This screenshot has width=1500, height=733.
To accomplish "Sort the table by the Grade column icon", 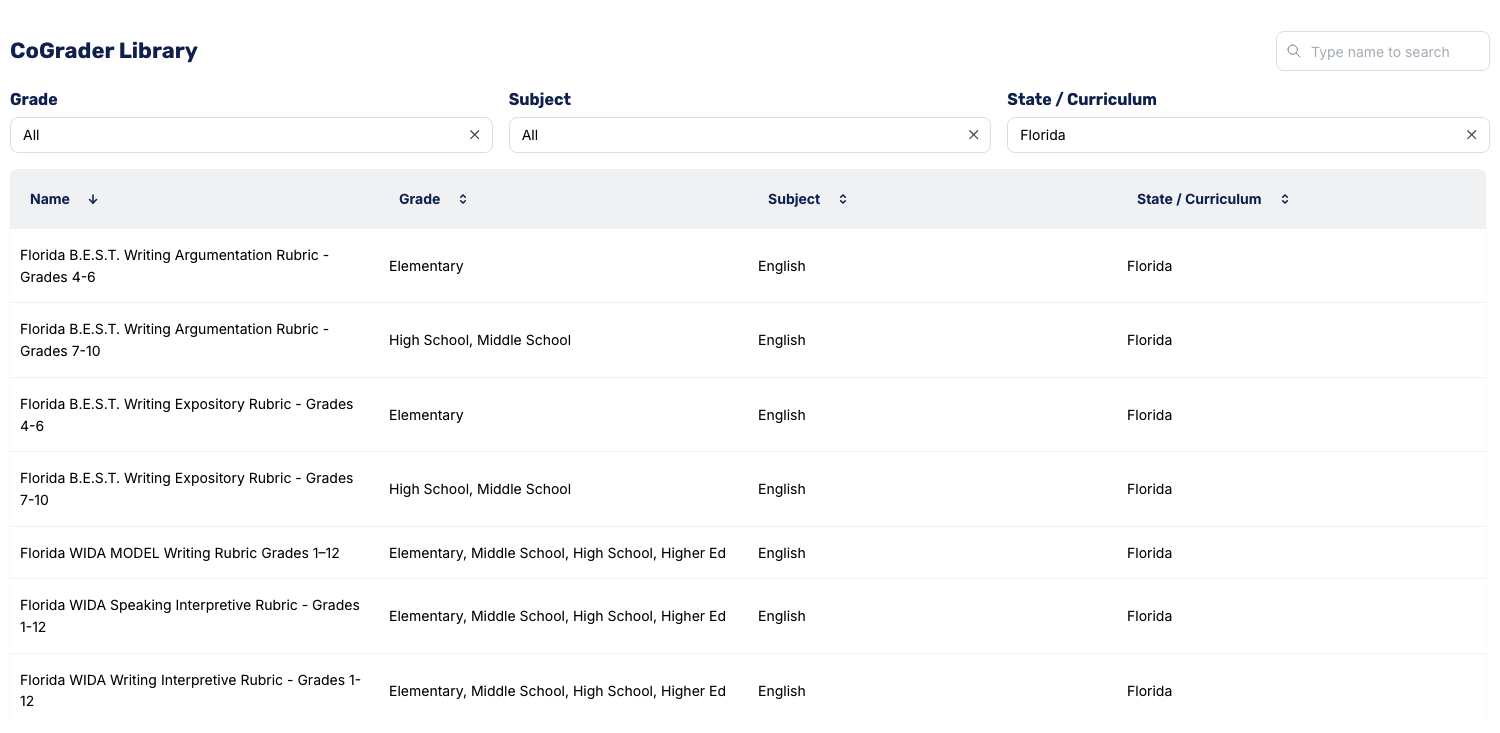I will click(462, 199).
